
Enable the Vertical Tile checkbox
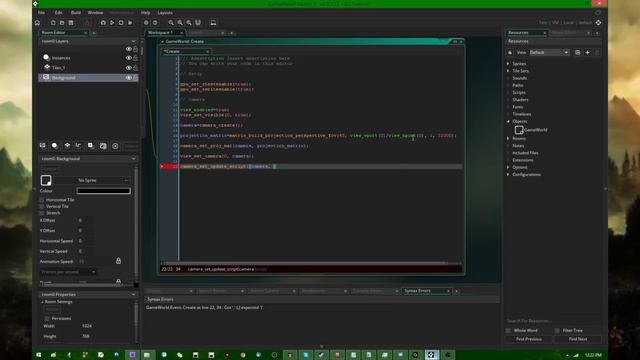click(42, 207)
